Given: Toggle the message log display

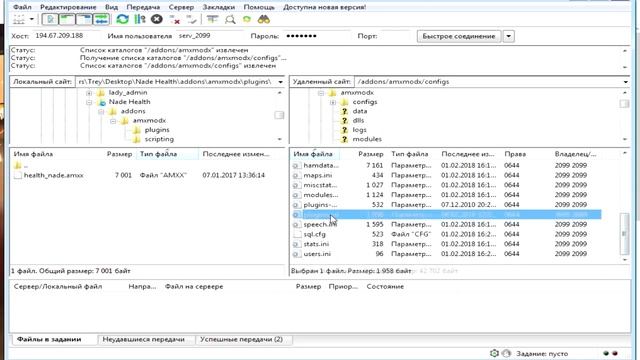Looking at the screenshot, I should click(50, 19).
